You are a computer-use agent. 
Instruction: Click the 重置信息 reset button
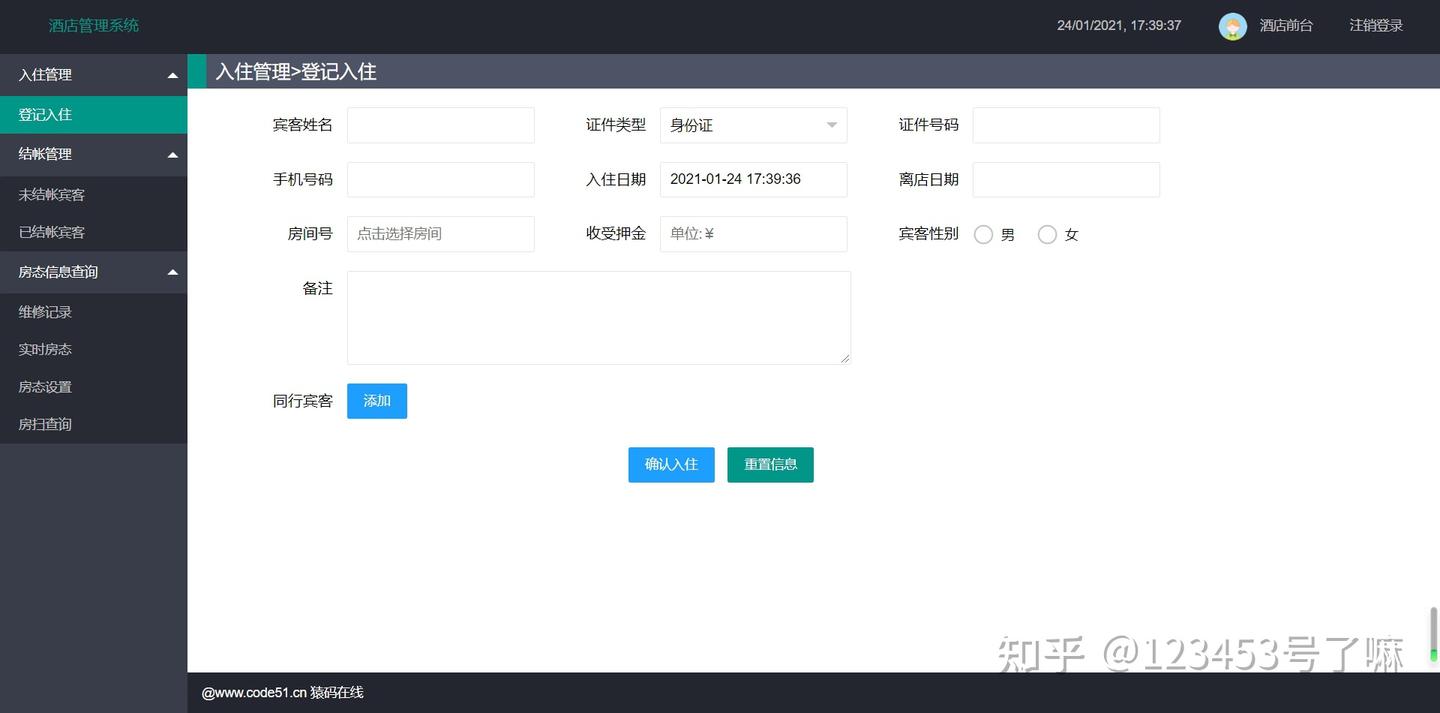770,464
